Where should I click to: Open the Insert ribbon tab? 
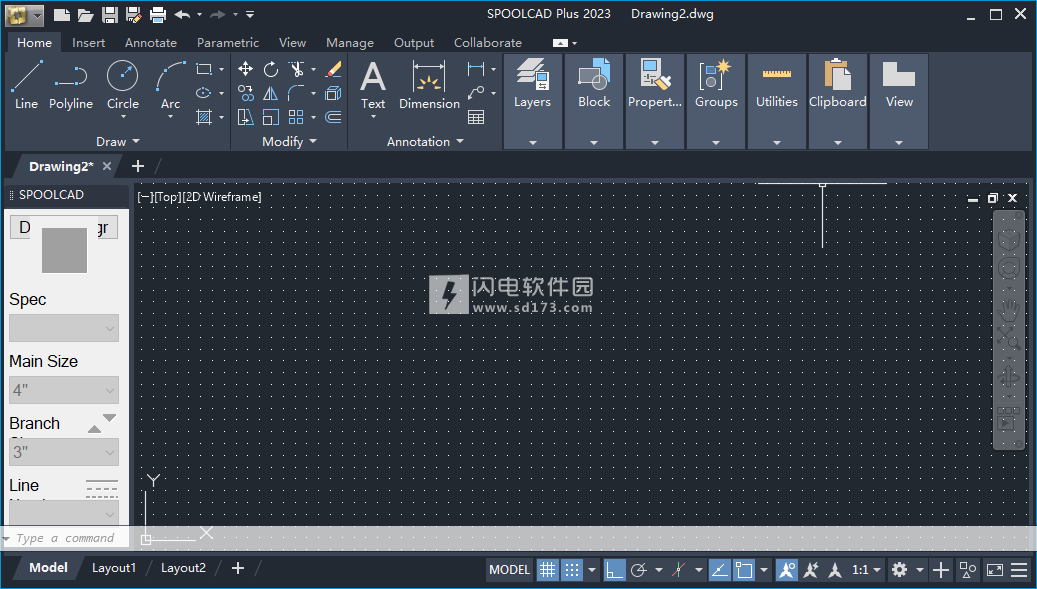89,42
